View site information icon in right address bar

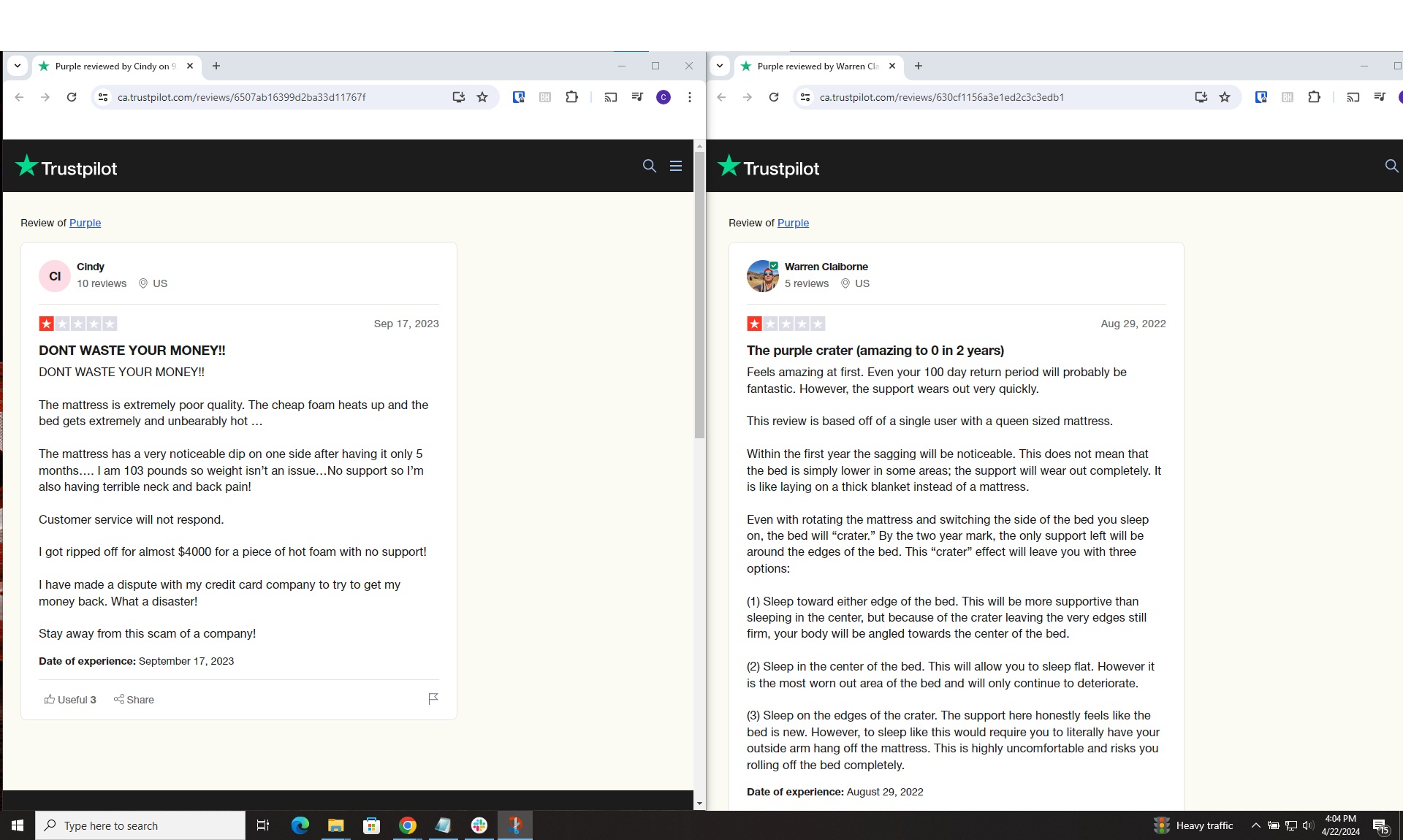pyautogui.click(x=805, y=97)
